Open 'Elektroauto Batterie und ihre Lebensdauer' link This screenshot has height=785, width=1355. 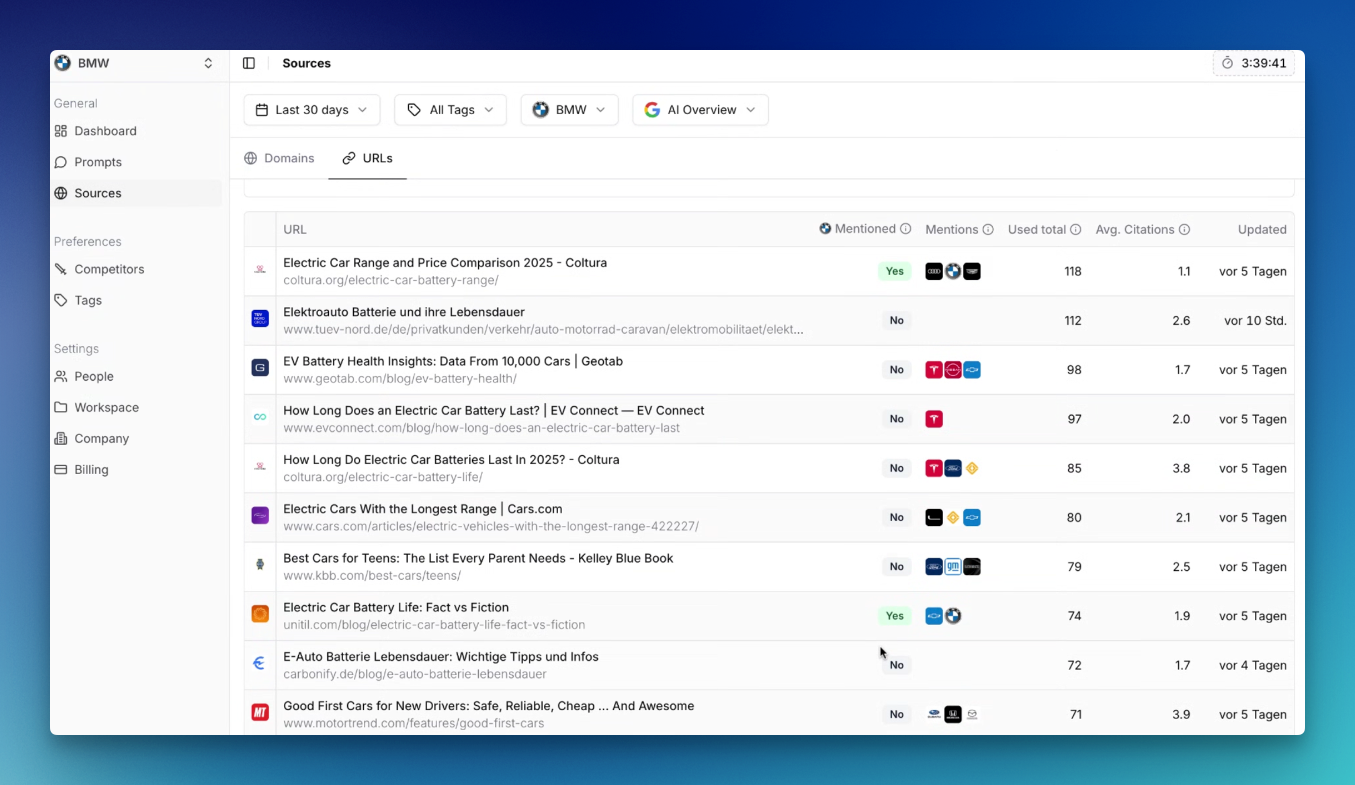[x=404, y=312]
